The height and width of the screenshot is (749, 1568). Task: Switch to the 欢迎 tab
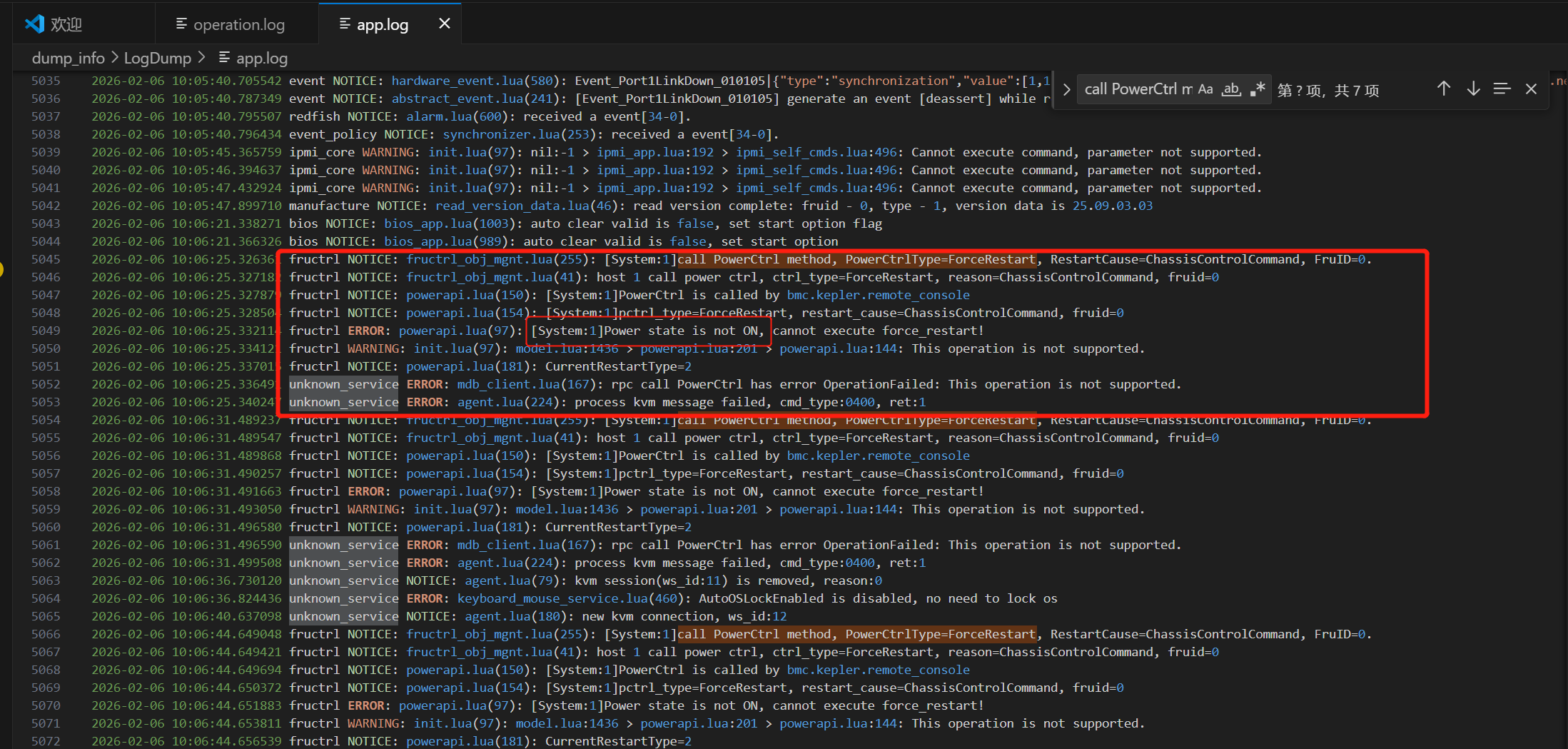coord(66,24)
